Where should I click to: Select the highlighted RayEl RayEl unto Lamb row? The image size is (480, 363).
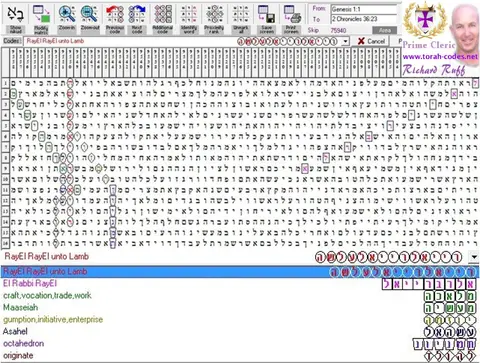(x=239, y=272)
